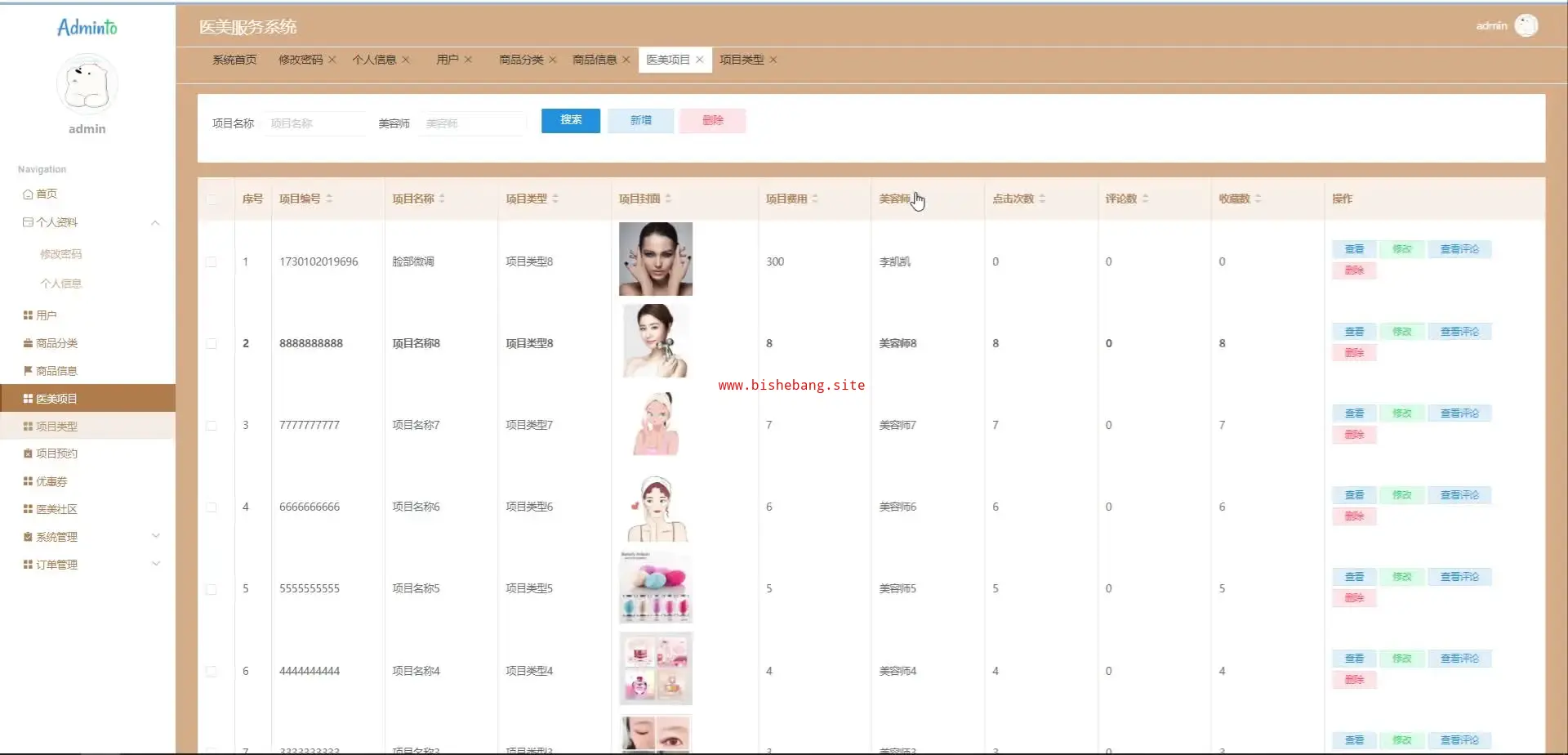Select the checkbox for row 4 项目名称6
The height and width of the screenshot is (755, 1568).
[x=212, y=507]
